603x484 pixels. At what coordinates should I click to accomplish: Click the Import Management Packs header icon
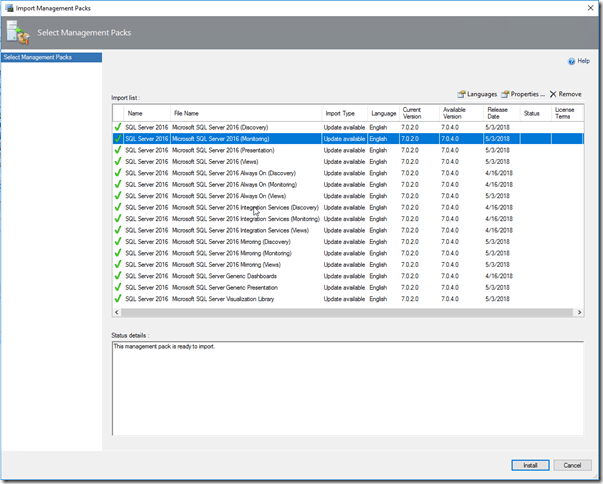point(19,34)
